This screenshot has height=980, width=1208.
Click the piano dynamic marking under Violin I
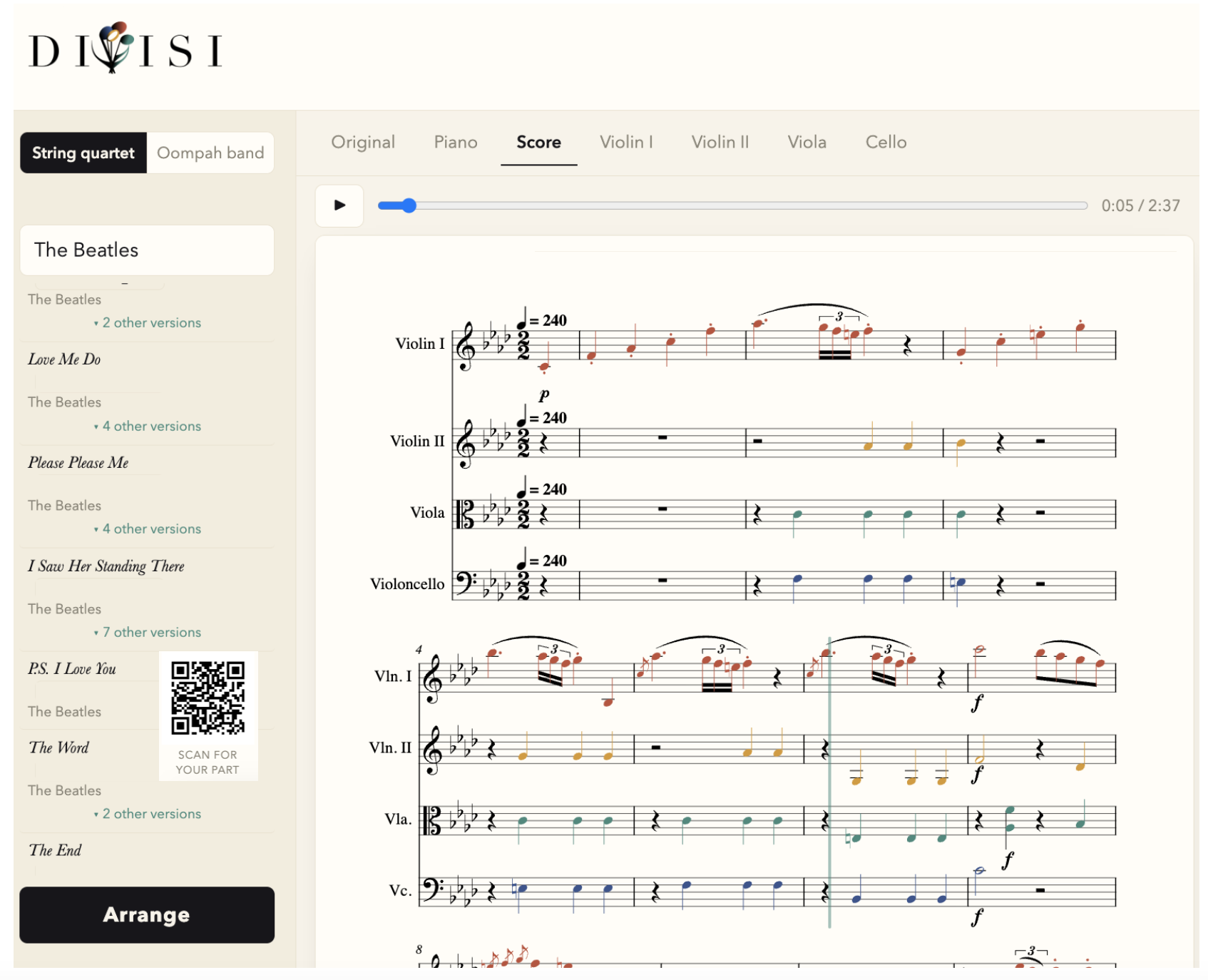tap(544, 394)
